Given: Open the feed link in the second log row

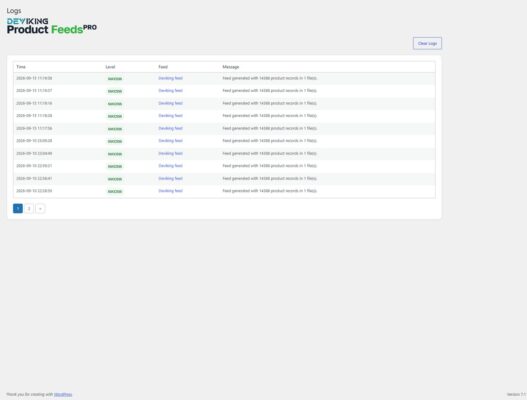Looking at the screenshot, I should tap(170, 91).
